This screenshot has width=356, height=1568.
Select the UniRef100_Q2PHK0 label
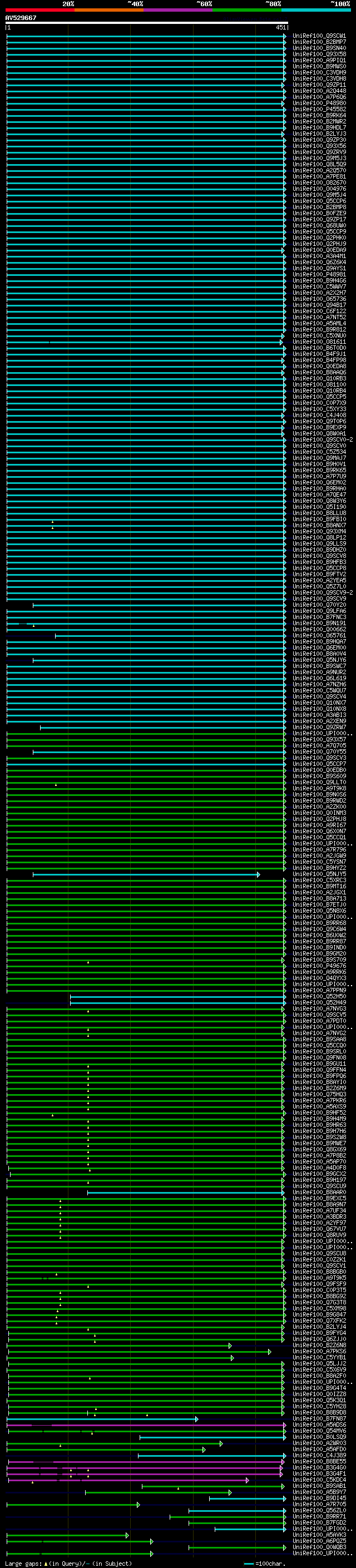point(319,238)
